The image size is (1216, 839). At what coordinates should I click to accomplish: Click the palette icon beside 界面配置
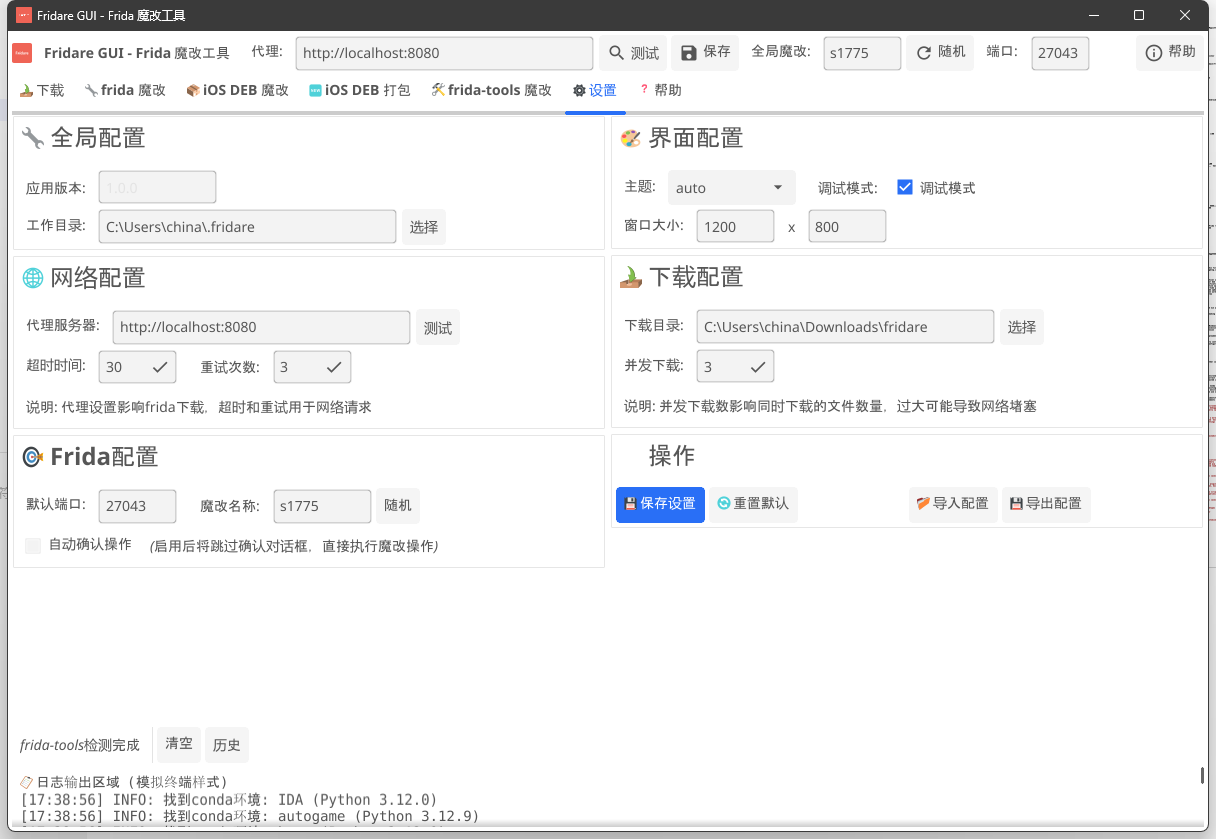(x=631, y=138)
